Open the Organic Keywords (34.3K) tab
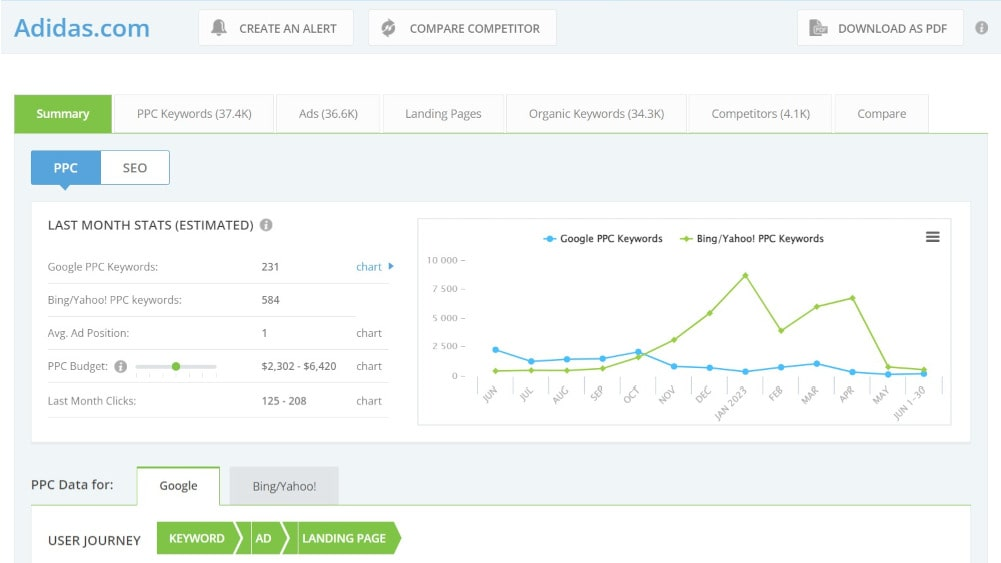 tap(596, 114)
